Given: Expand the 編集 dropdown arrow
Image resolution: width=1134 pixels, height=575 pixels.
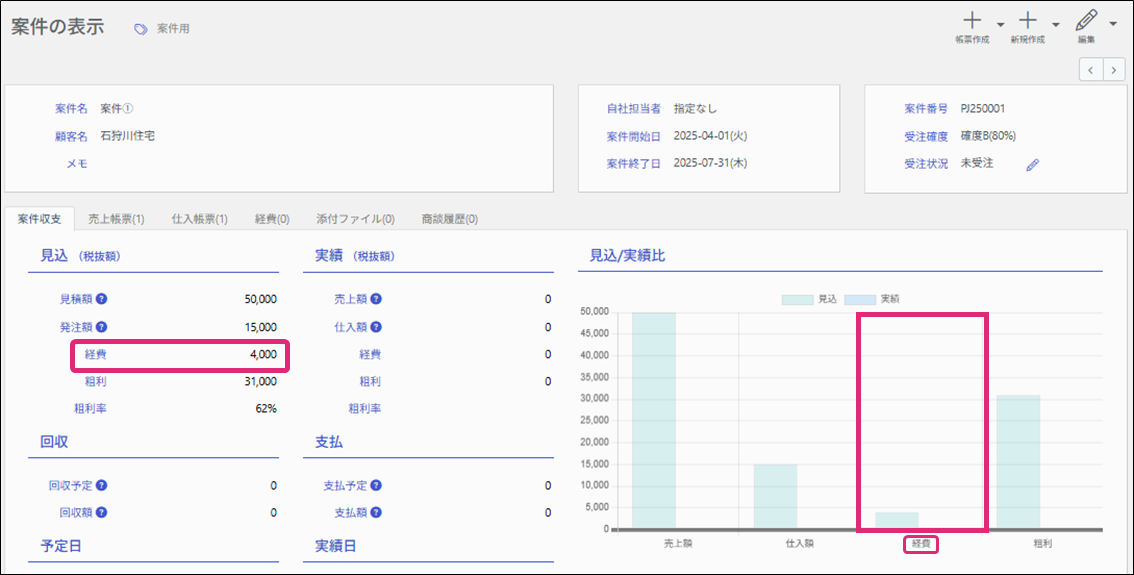Looking at the screenshot, I should point(1113,24).
